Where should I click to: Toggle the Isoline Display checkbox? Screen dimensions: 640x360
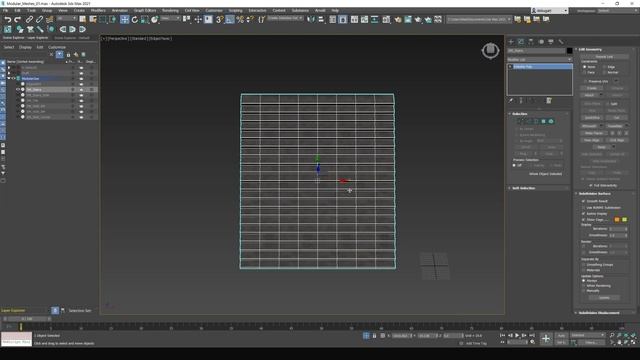583,213
